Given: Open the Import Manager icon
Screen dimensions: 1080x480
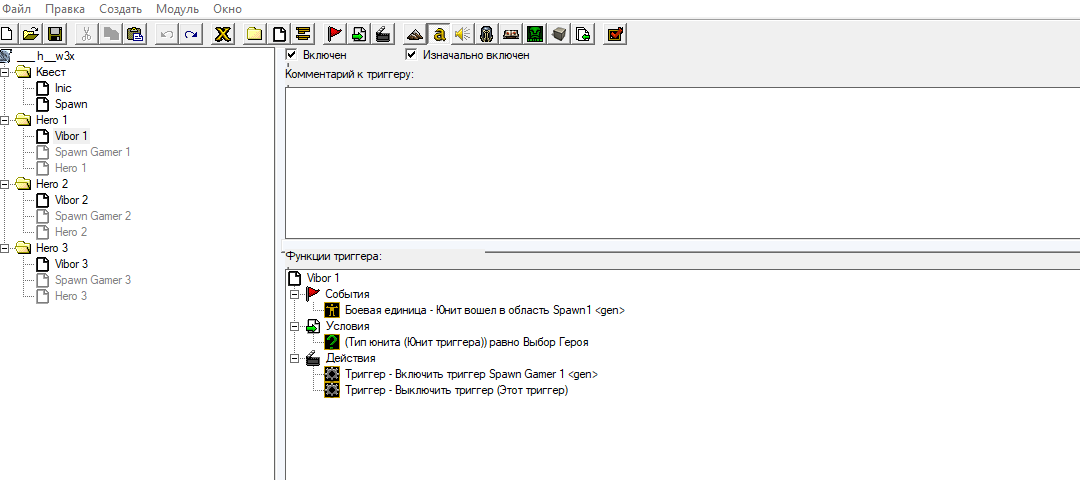Looking at the screenshot, I should pyautogui.click(x=583, y=33).
